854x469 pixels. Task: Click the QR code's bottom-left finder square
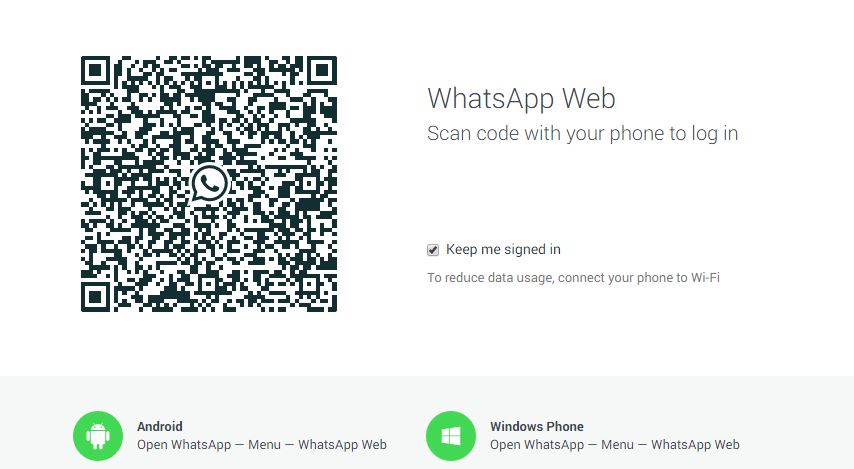[x=96, y=297]
